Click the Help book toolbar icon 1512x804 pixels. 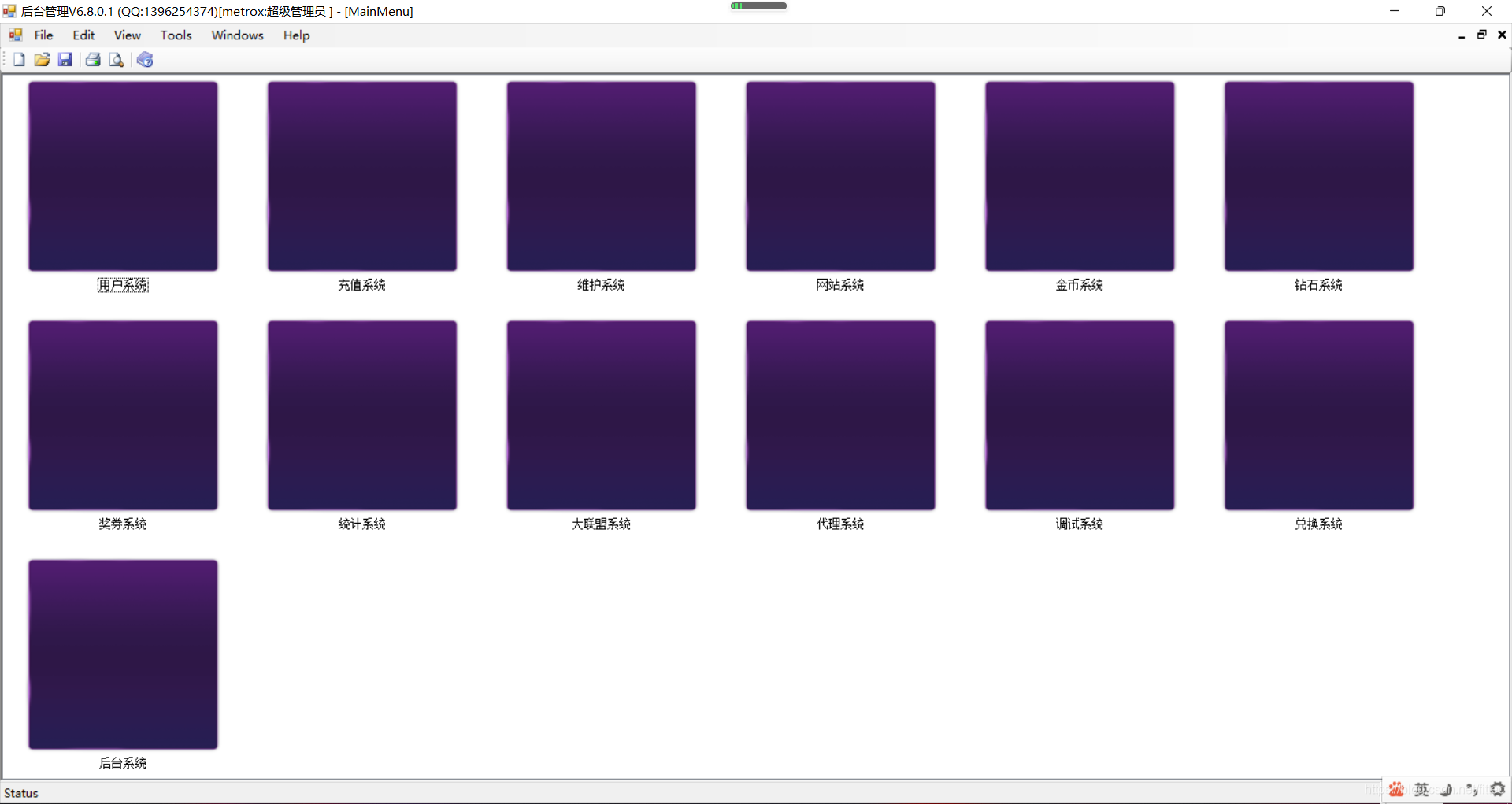(x=145, y=60)
